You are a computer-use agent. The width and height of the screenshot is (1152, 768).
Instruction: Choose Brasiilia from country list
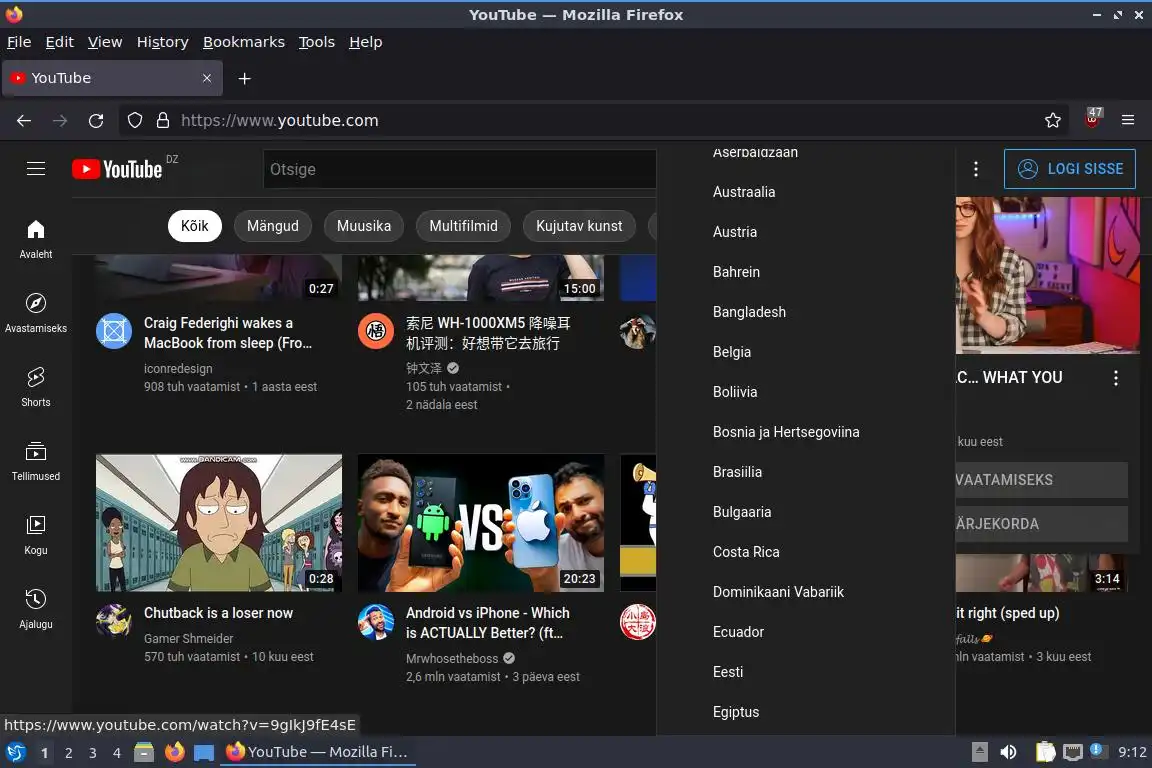pyautogui.click(x=806, y=472)
